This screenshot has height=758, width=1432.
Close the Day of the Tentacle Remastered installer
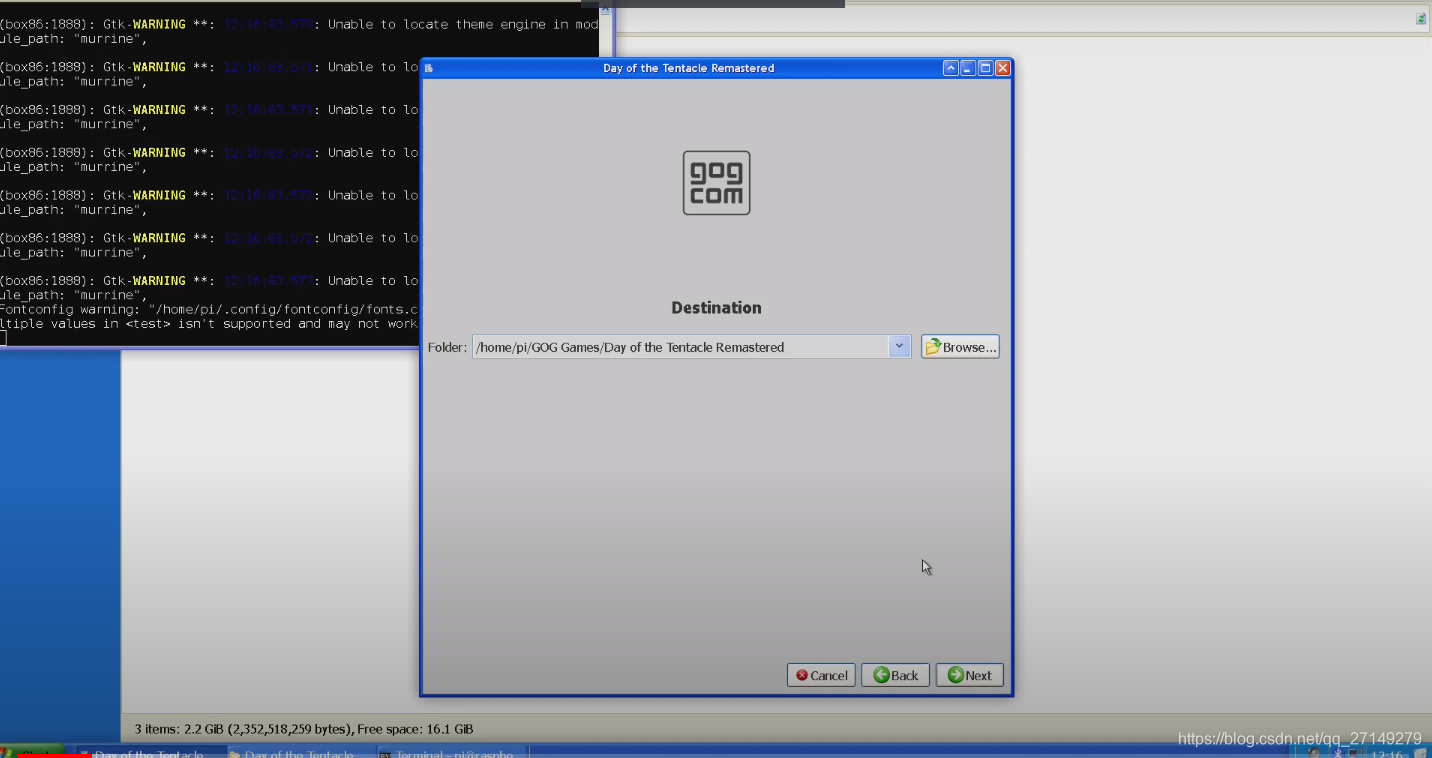pyautogui.click(x=1002, y=68)
